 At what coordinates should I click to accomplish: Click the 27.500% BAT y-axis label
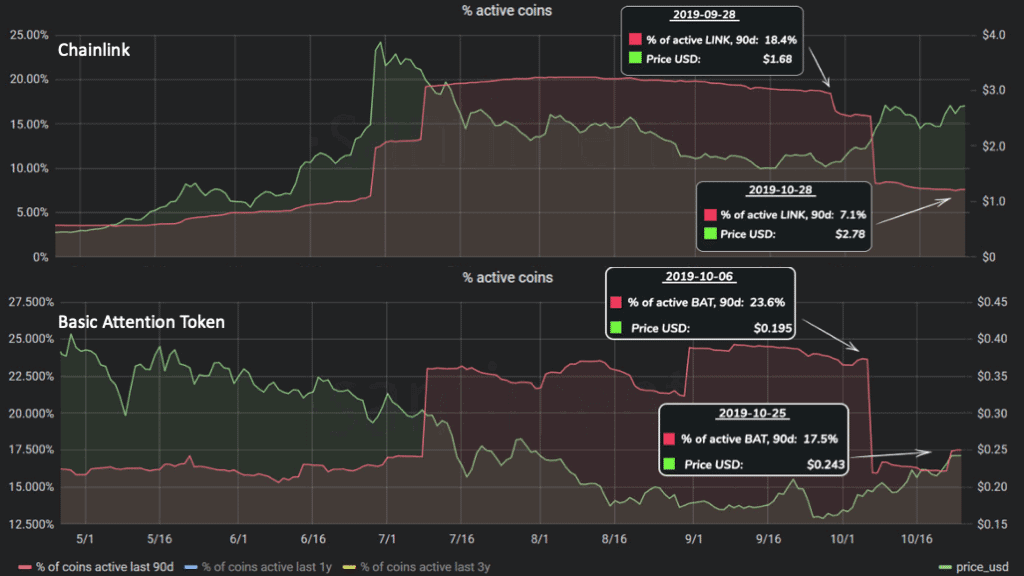click(31, 302)
